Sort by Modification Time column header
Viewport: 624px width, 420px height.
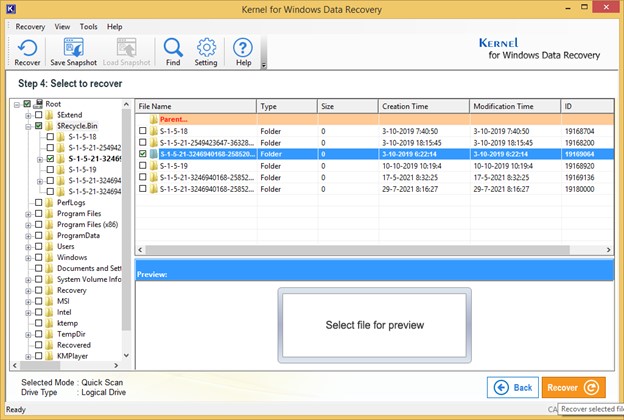click(x=515, y=106)
